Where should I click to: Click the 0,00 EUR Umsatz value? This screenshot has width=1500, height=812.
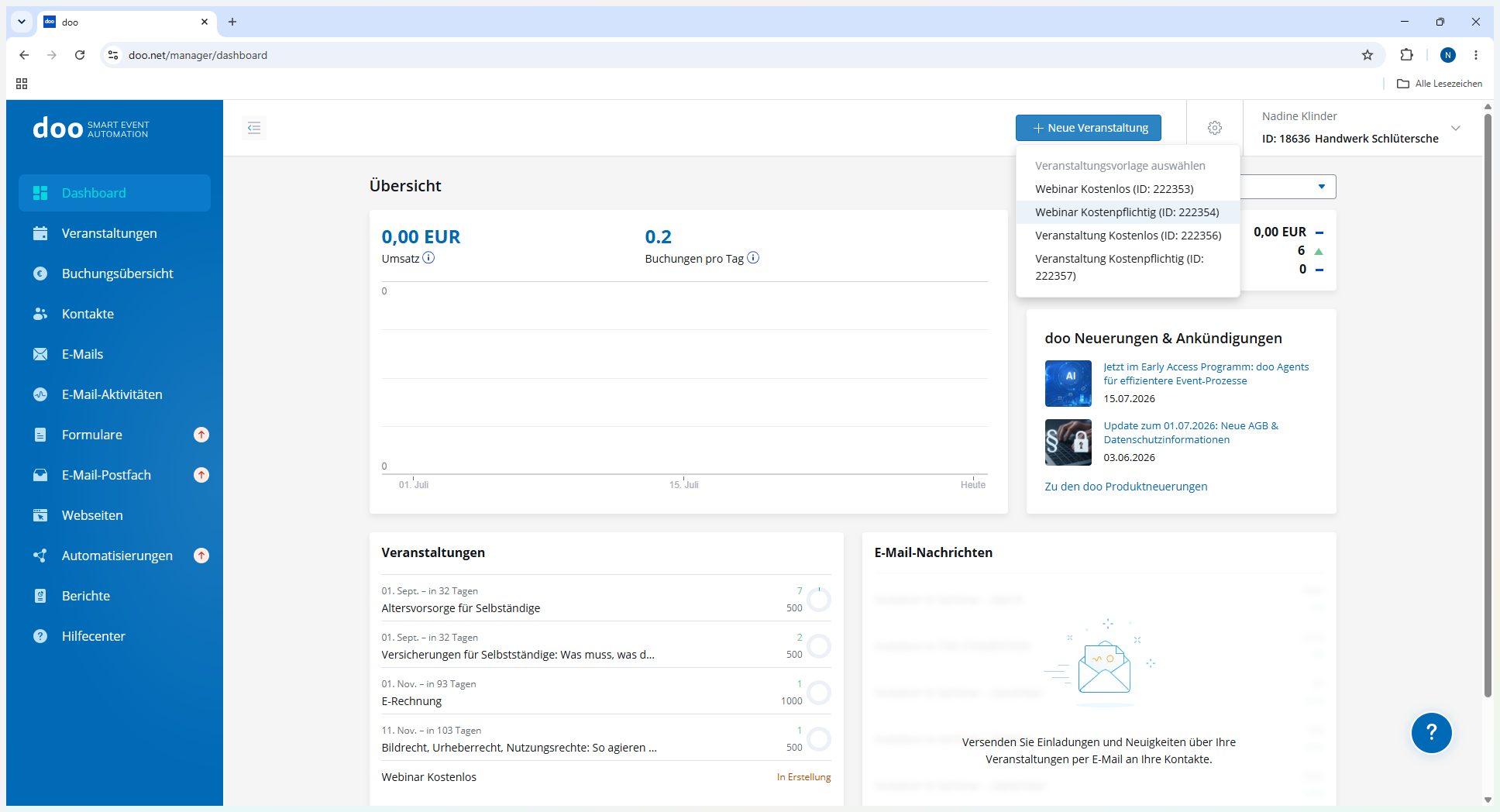point(421,237)
